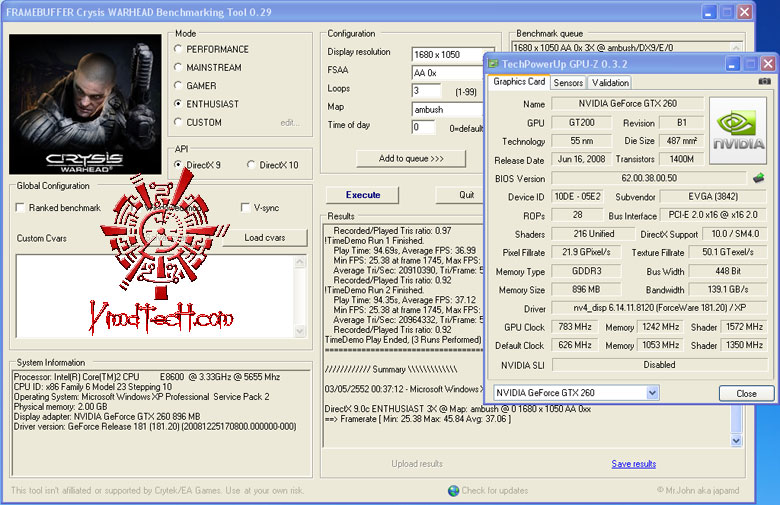Toggle the V-sync checkbox
This screenshot has width=780, height=505.
(x=245, y=207)
